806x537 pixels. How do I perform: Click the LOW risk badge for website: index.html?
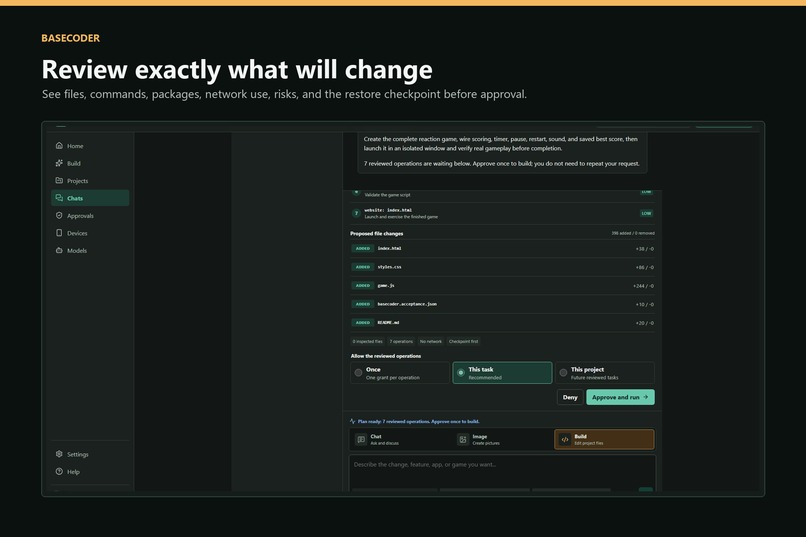coord(646,213)
